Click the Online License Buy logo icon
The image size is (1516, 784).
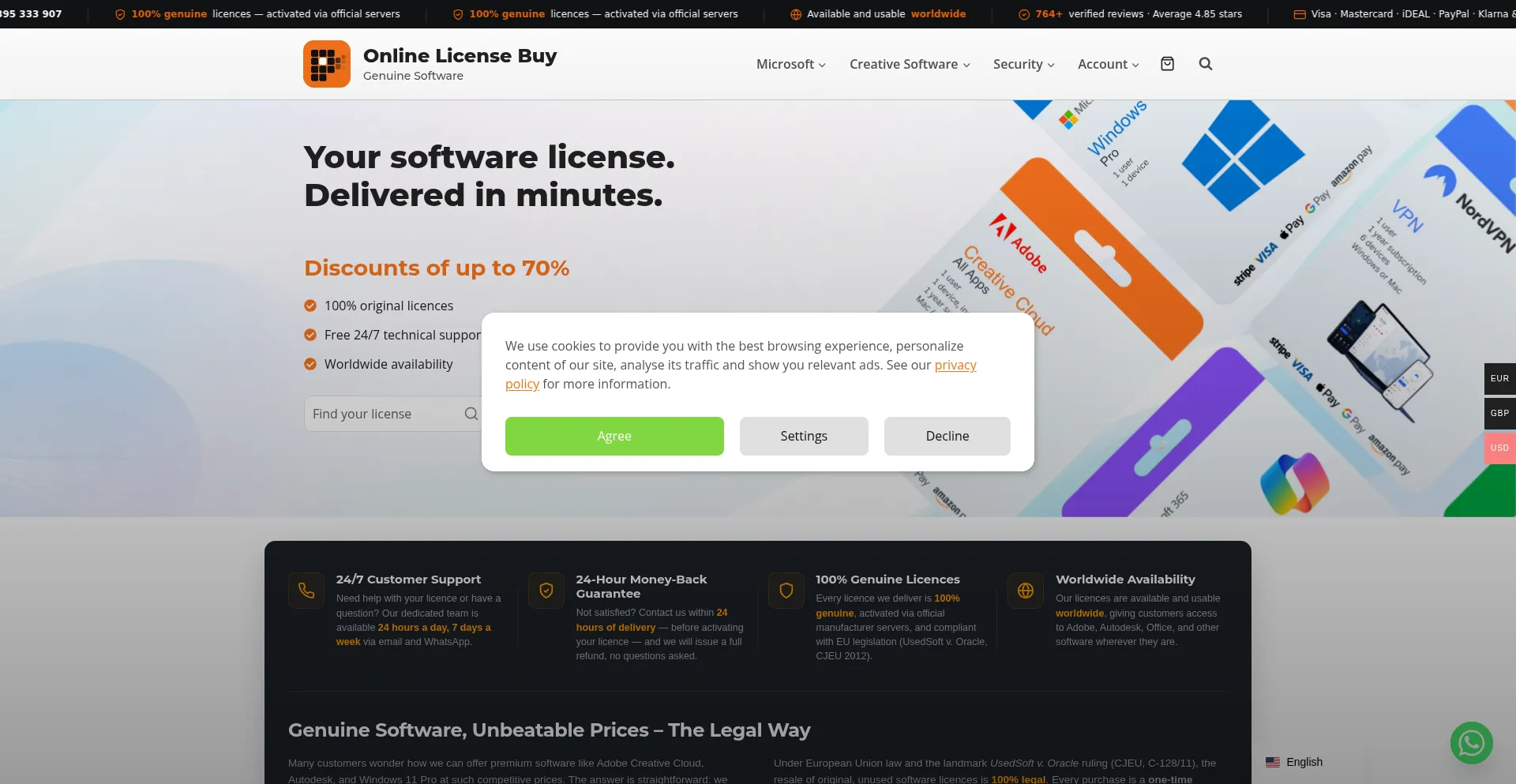(327, 64)
